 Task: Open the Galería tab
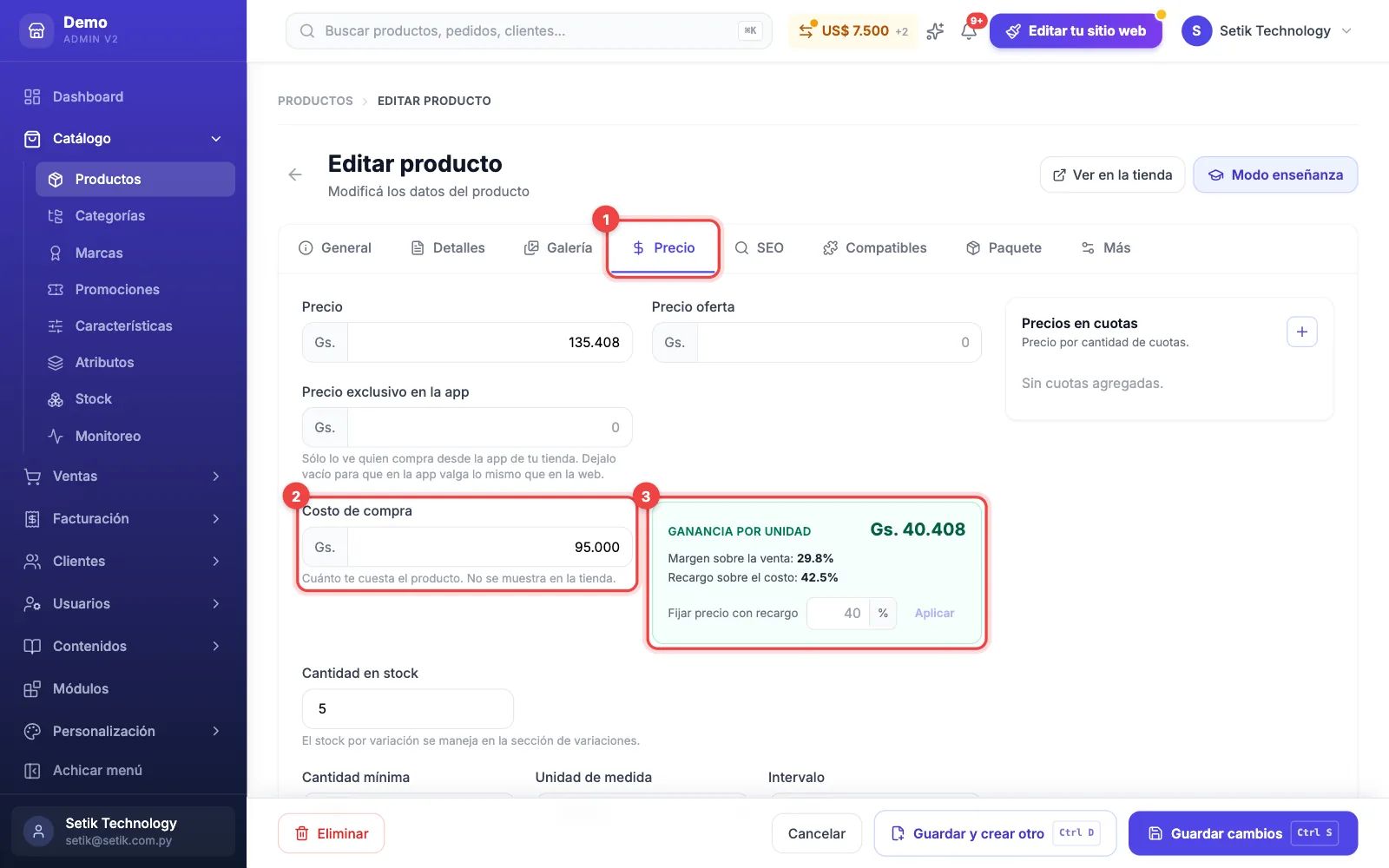[558, 248]
